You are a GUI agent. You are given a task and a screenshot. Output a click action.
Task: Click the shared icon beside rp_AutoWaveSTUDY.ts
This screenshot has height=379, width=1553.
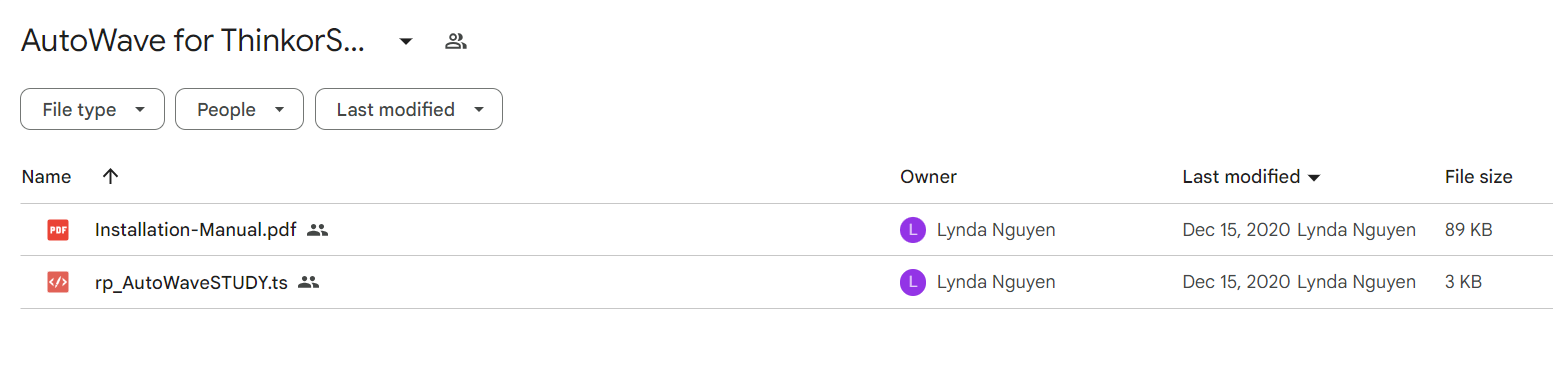click(309, 283)
